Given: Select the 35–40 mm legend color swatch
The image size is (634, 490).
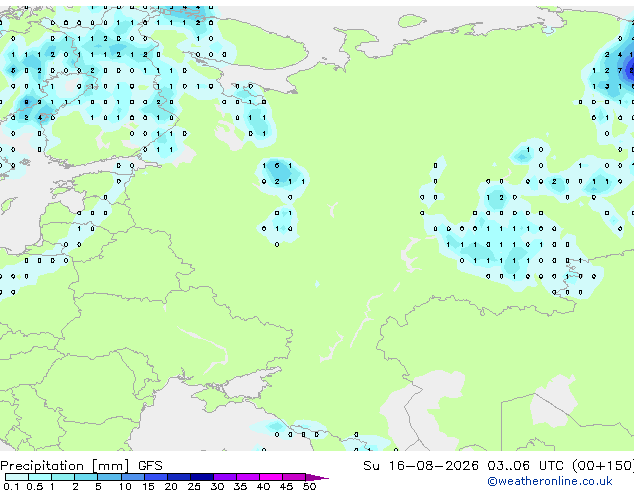Looking at the screenshot, I should click(248, 477).
